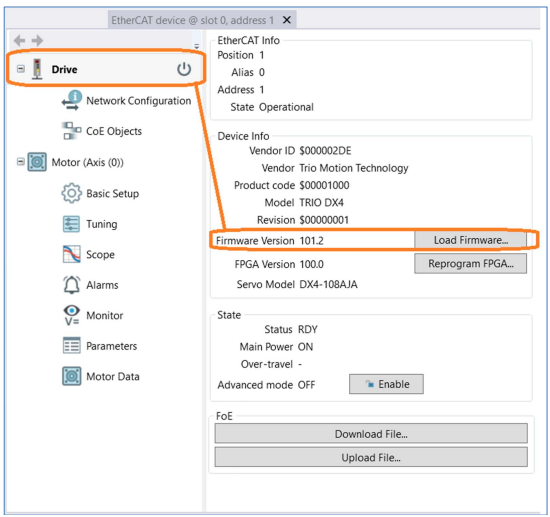Open the Scope graph icon
The width and height of the screenshot is (550, 517).
point(72,254)
